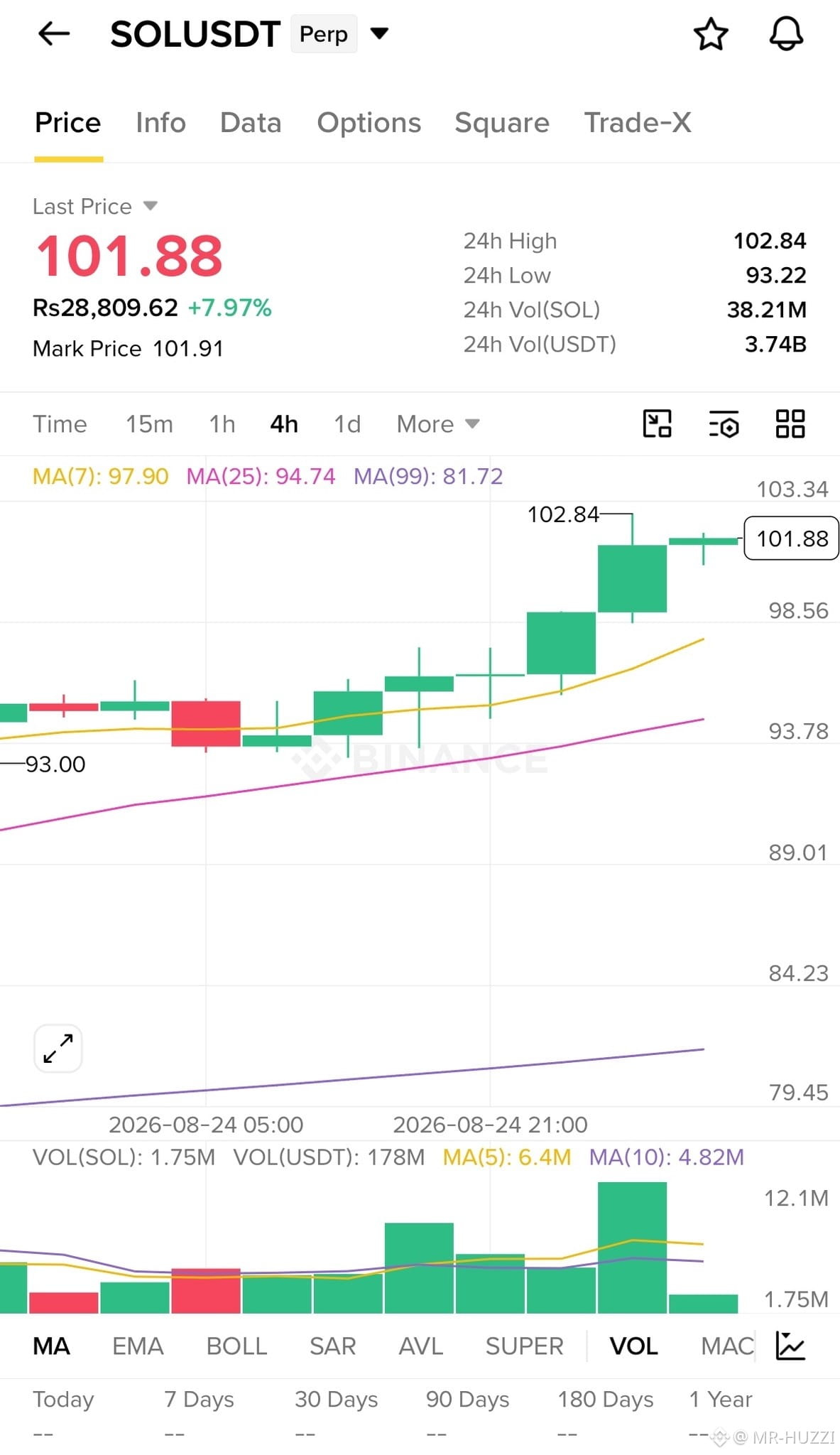Toggle the VOL sub-indicator
Image resolution: width=840 pixels, height=1455 pixels.
633,1346
